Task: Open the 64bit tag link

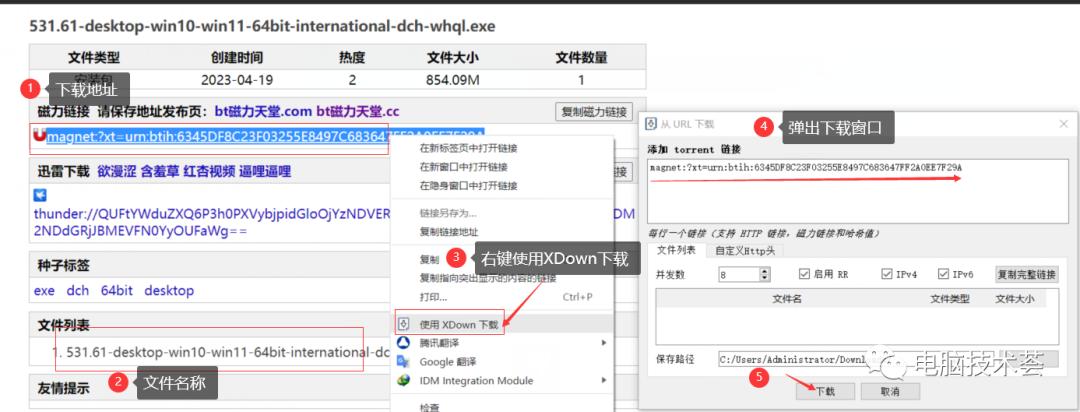Action: tap(116, 290)
